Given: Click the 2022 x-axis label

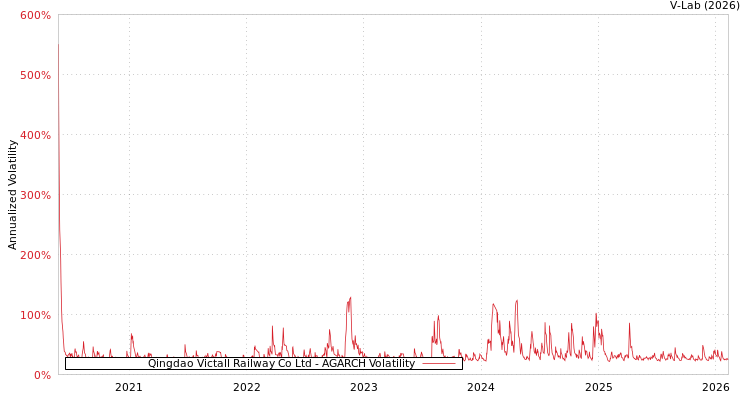Looking at the screenshot, I should click(x=246, y=387).
